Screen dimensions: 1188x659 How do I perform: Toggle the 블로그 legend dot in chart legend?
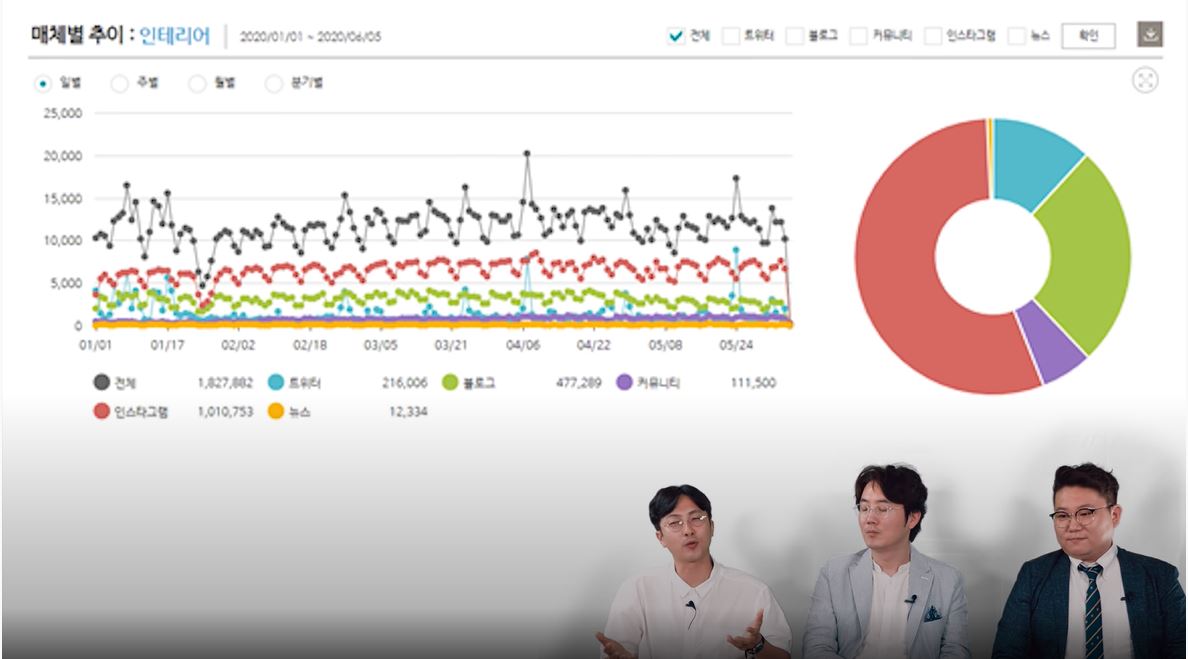click(450, 383)
